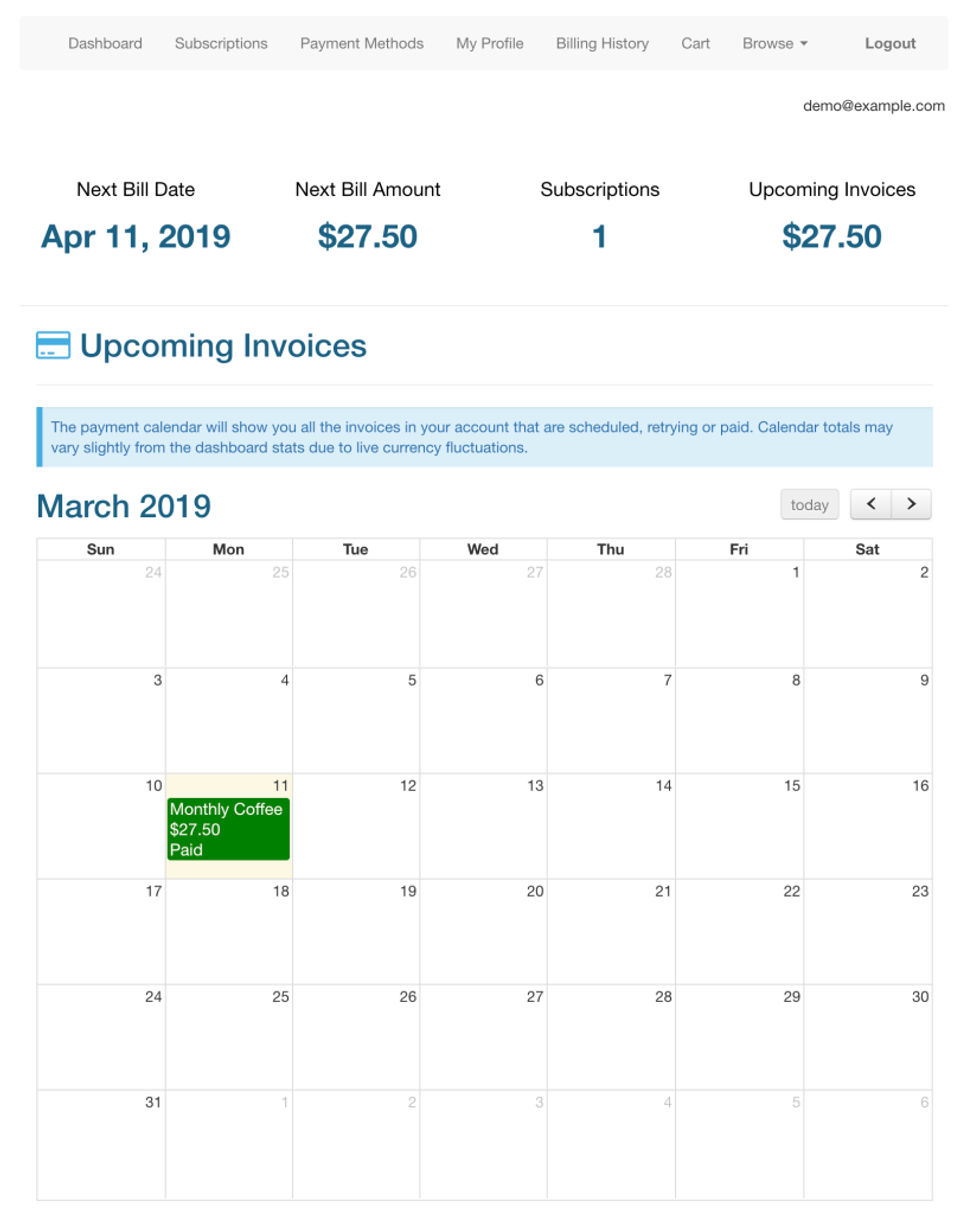
Task: Open the Monthly Coffee paid invoice event
Action: tap(228, 829)
